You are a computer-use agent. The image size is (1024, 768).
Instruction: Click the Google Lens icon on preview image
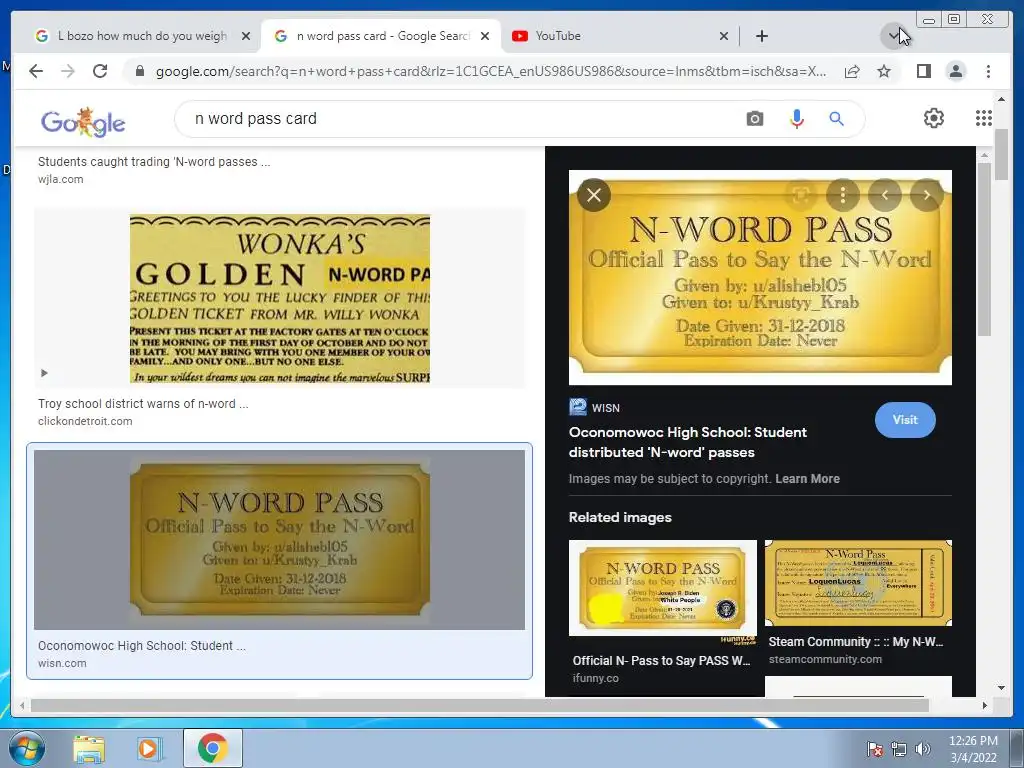click(801, 195)
